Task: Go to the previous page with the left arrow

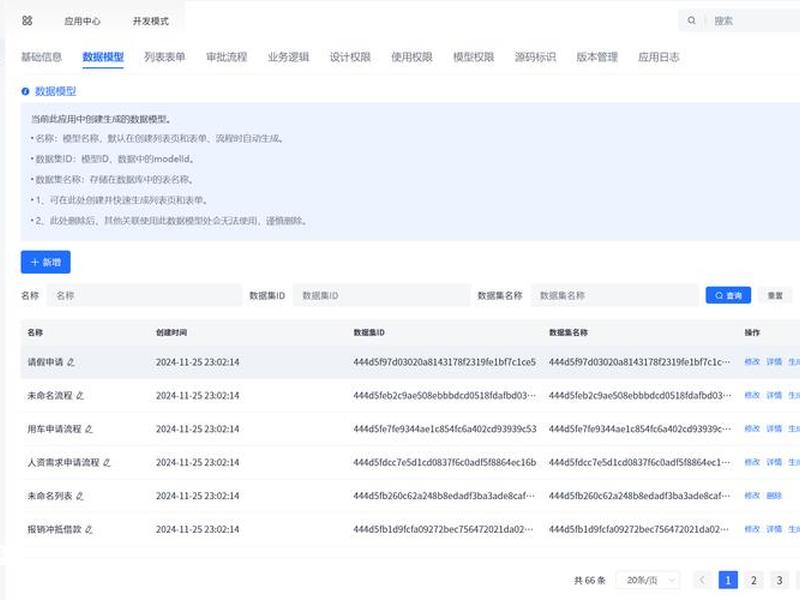Action: point(702,580)
